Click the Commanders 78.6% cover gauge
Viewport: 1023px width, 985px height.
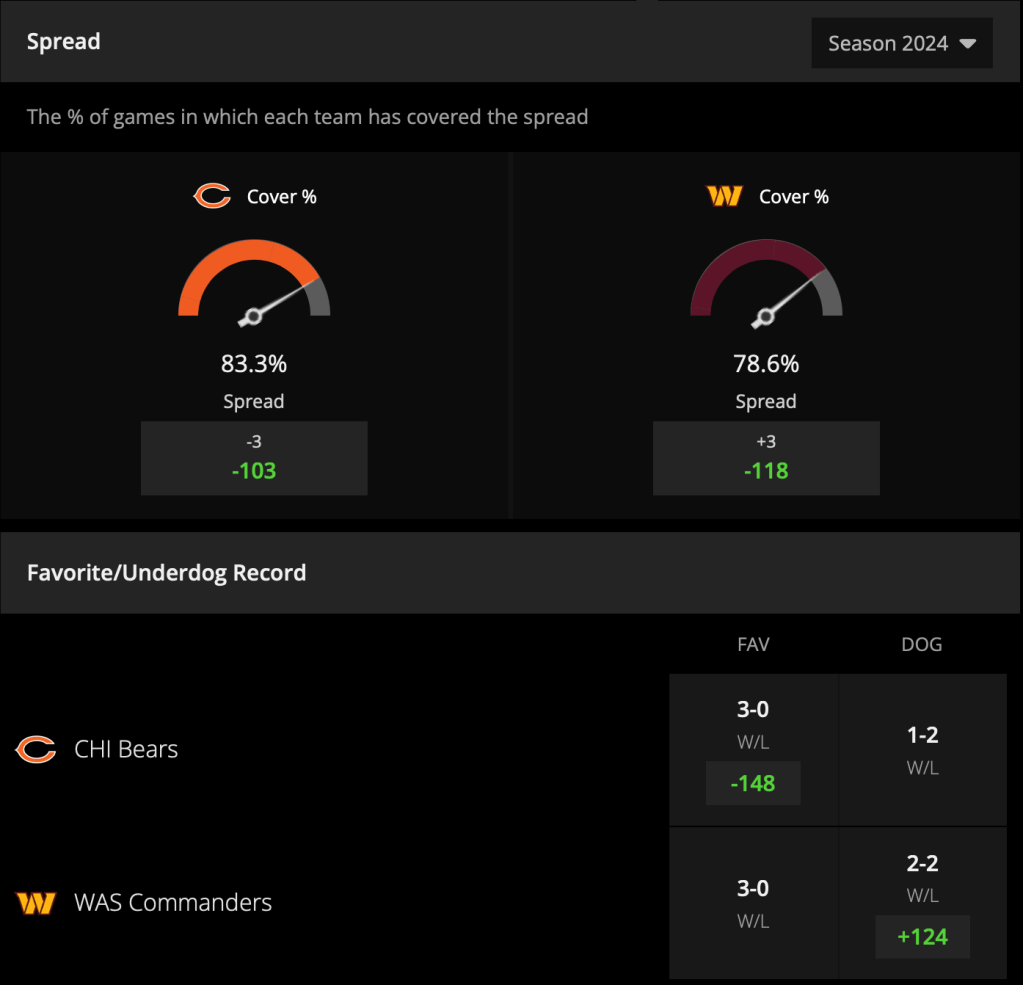[x=766, y=282]
